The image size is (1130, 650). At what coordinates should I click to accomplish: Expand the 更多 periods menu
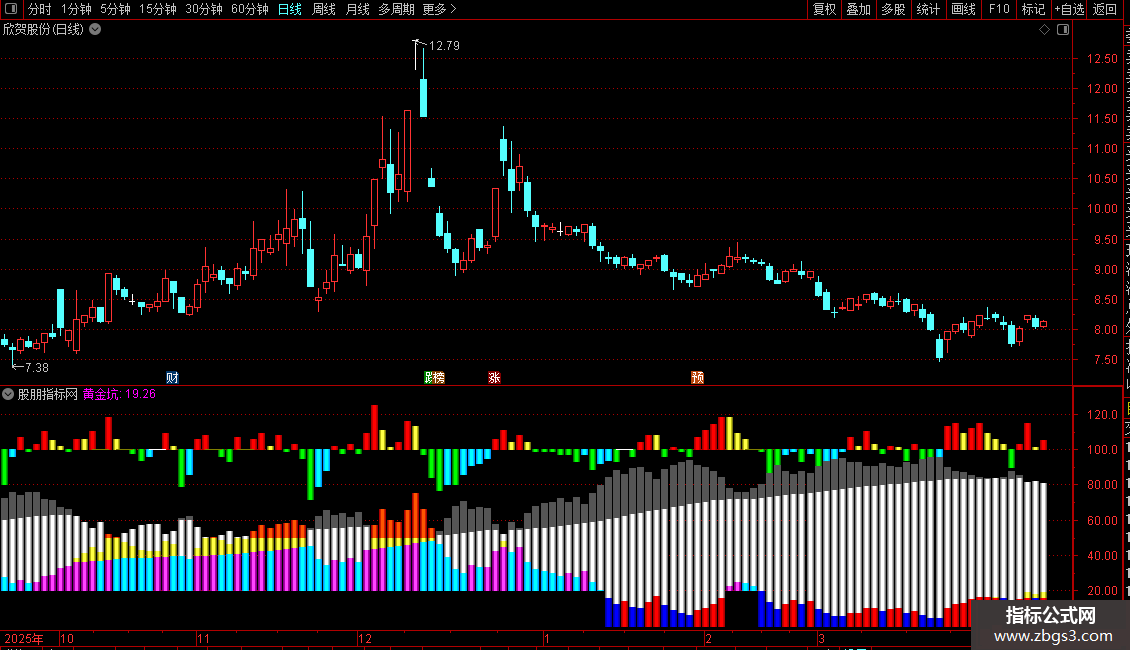click(439, 9)
